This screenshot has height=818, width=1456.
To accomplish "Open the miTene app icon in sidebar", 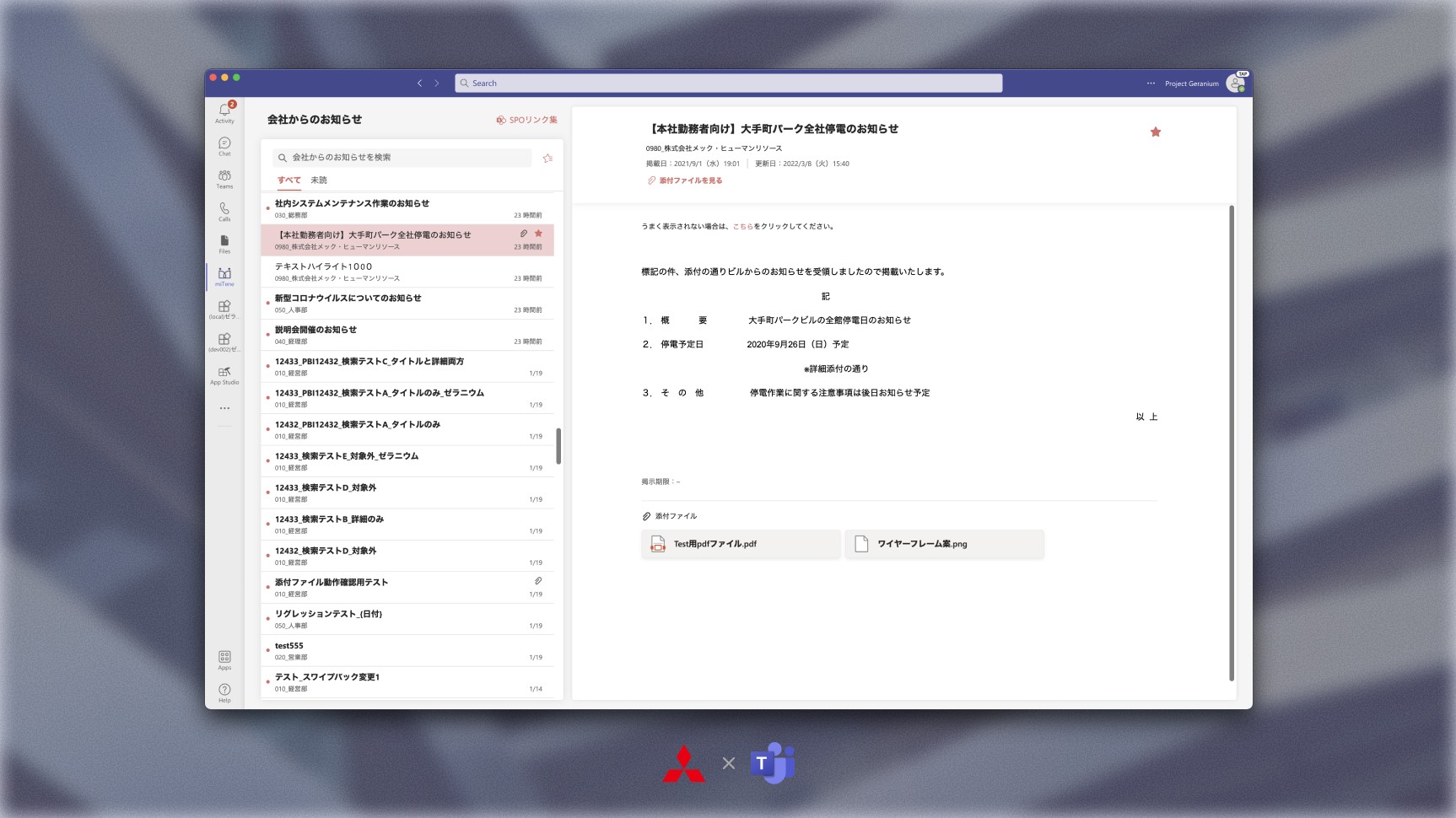I will [224, 277].
